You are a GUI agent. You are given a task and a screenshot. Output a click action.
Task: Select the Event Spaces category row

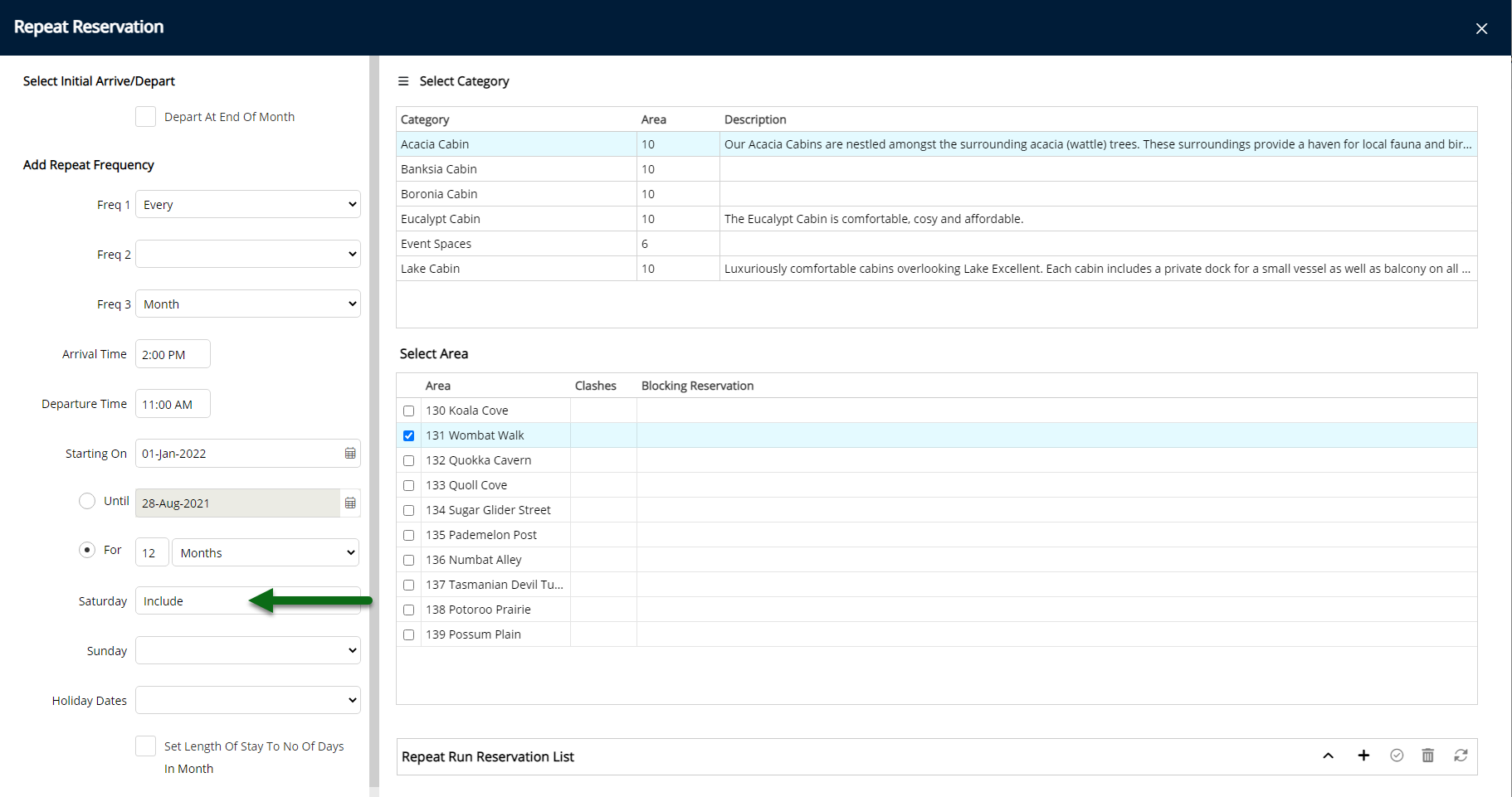936,244
